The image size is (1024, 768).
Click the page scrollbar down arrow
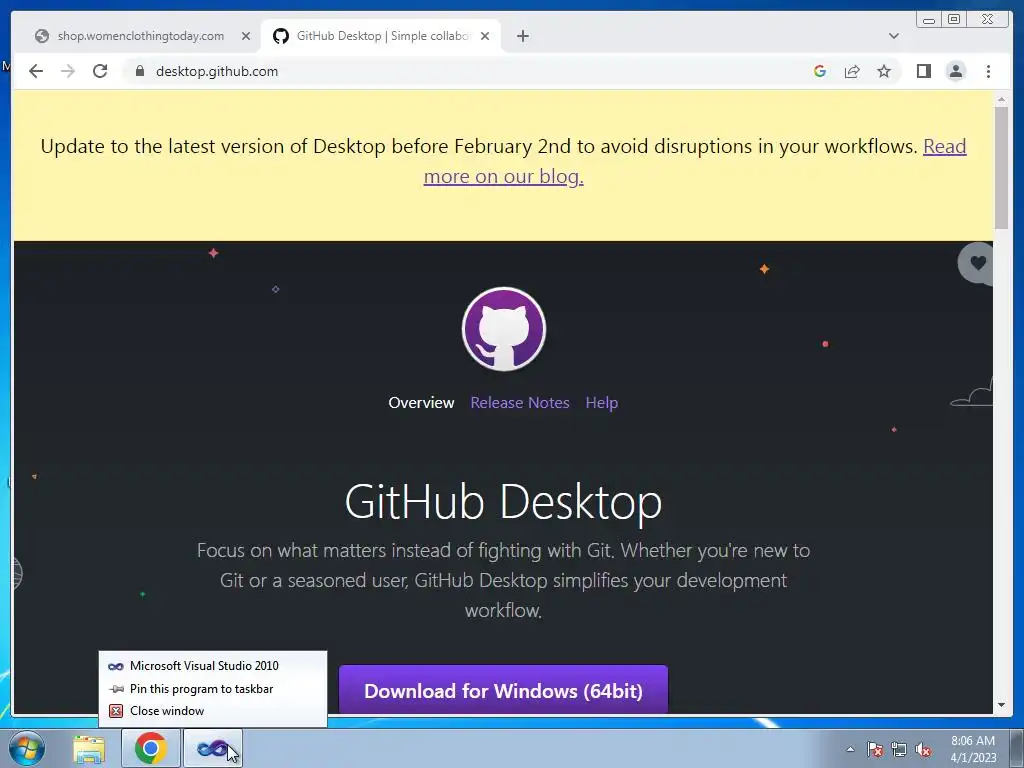coord(1001,705)
